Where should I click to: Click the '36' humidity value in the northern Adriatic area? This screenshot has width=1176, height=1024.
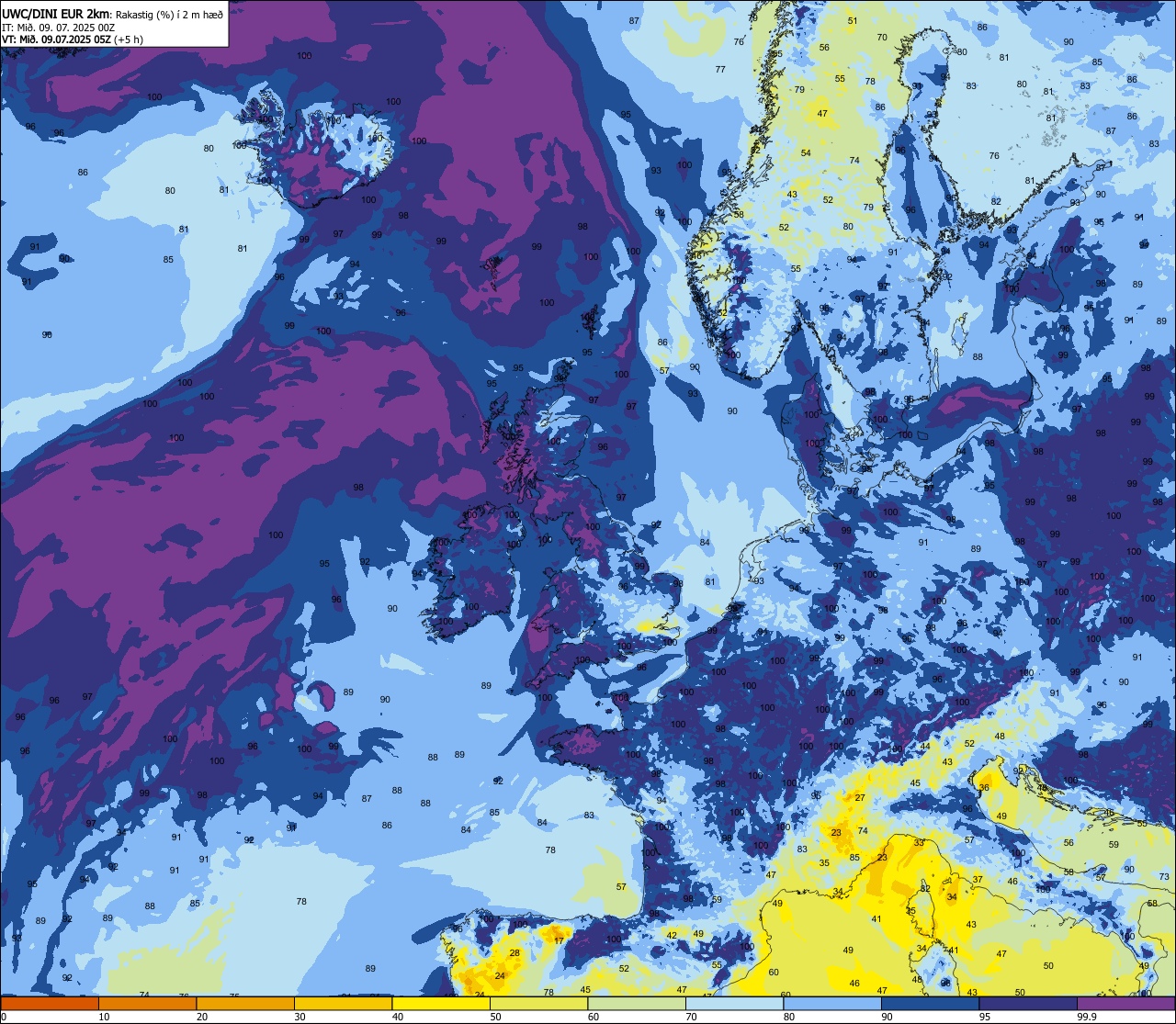click(x=984, y=788)
